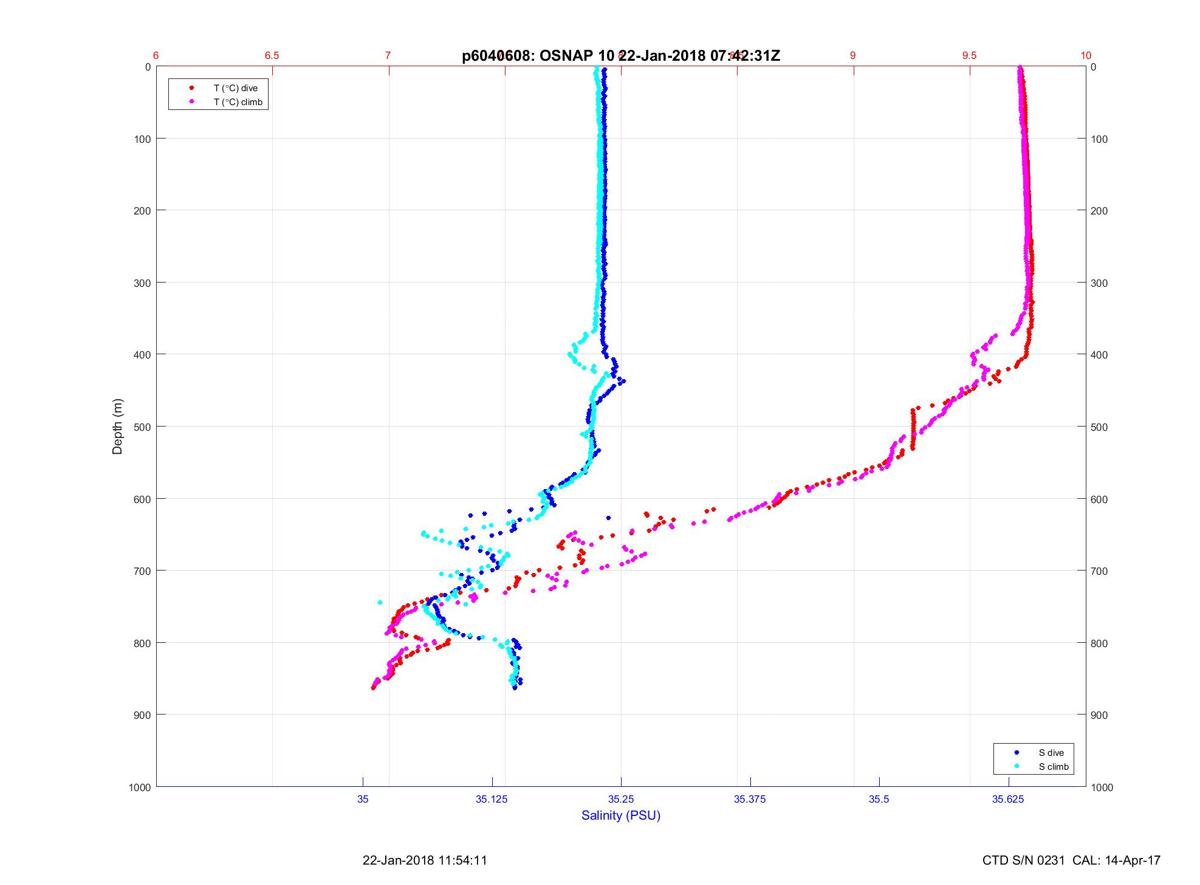Click the red '9.5' temperature tick label

[x=969, y=56]
